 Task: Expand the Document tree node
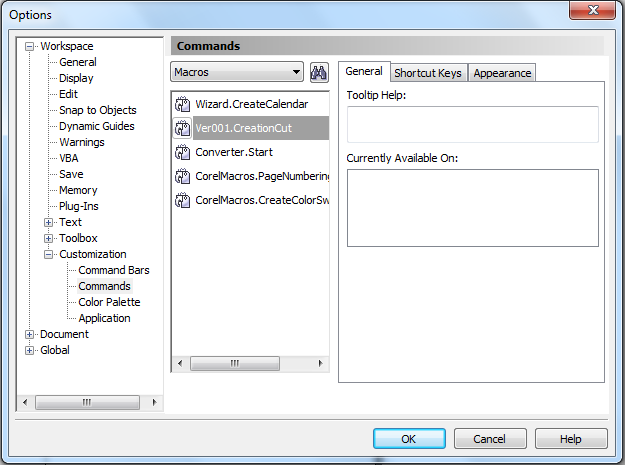click(29, 334)
